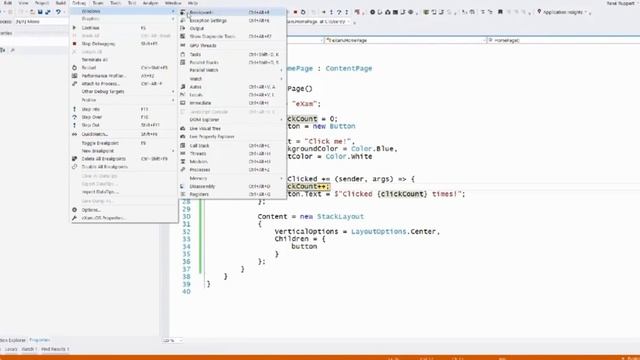Screen dimensions: 640x360
Task: Click the Breakpoints window icon
Action: pos(183,12)
